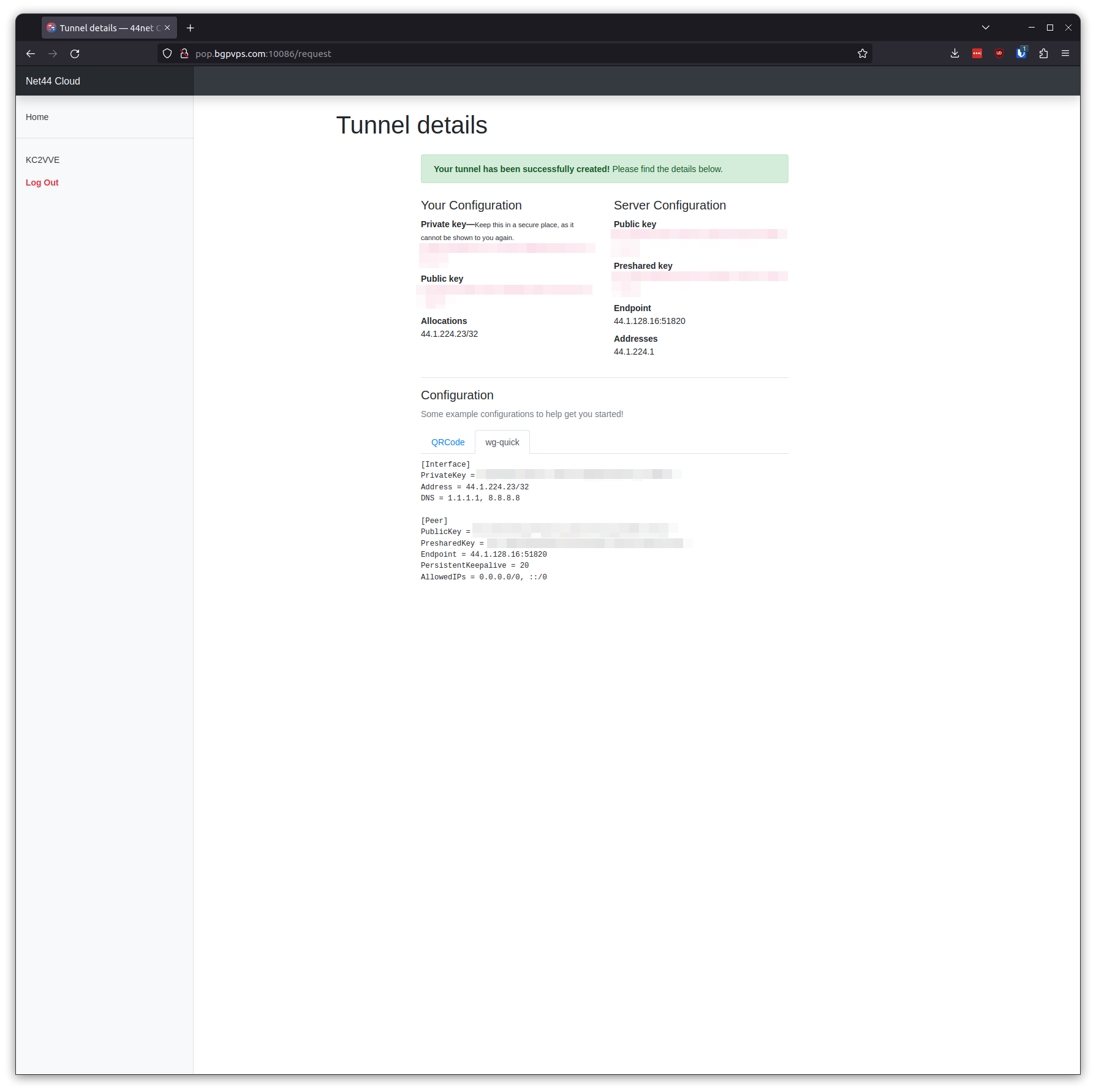Click the success alert message banner
Viewport: 1096px width, 1092px height.
pos(604,169)
